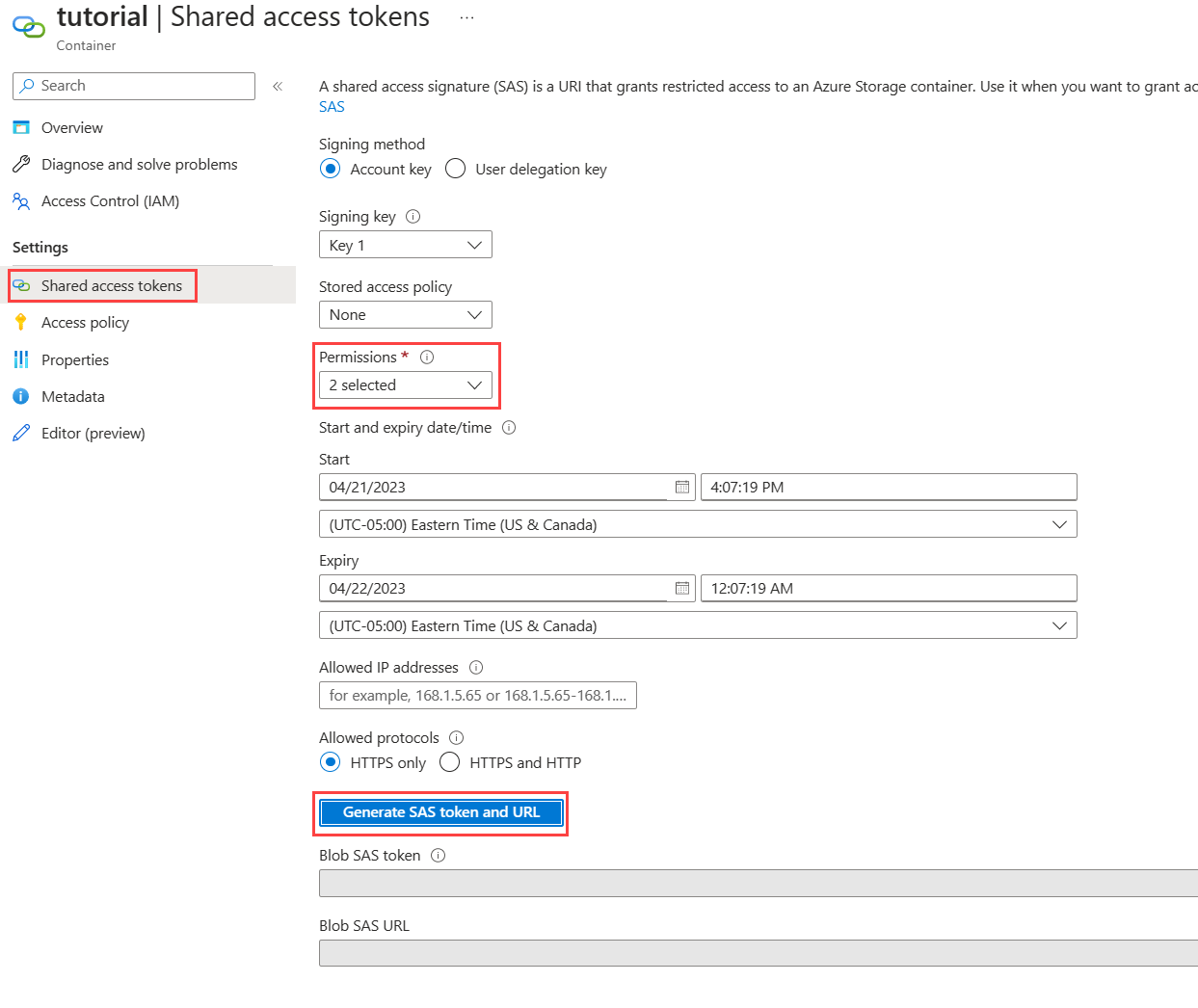
Task: Expand the Permissions selection dropdown
Action: point(405,385)
